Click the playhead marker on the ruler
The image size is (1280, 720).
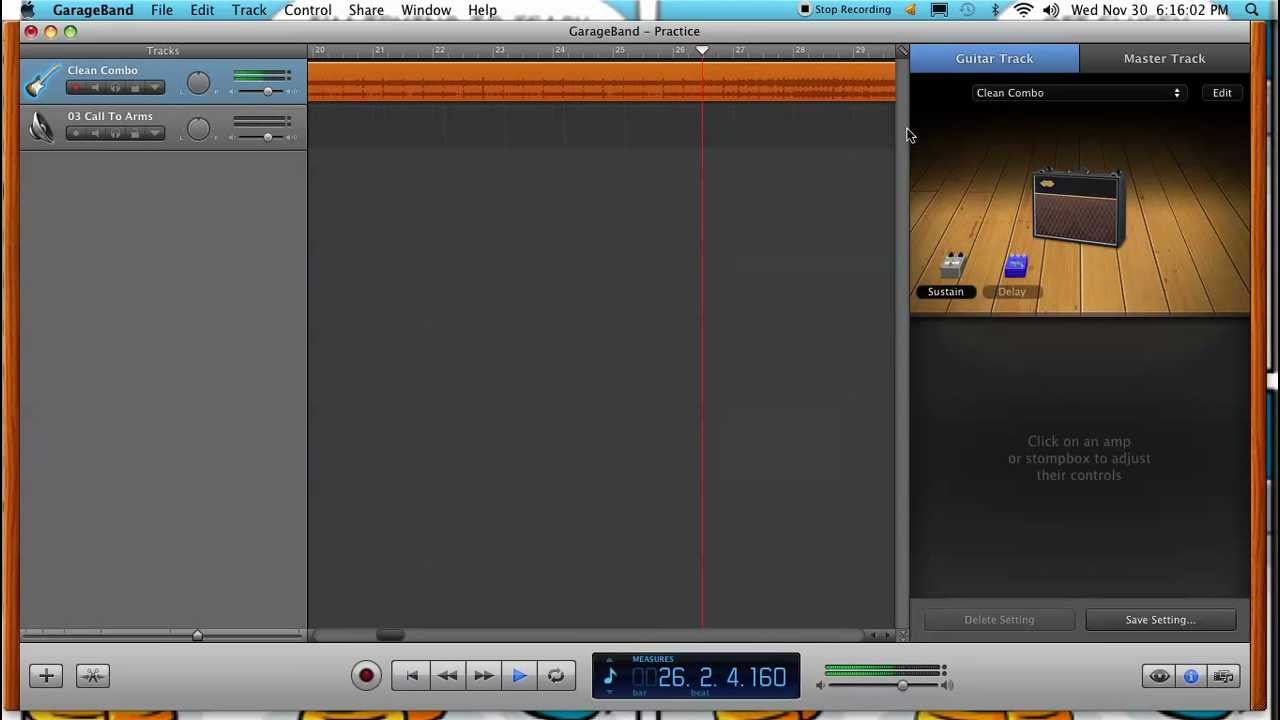click(702, 50)
